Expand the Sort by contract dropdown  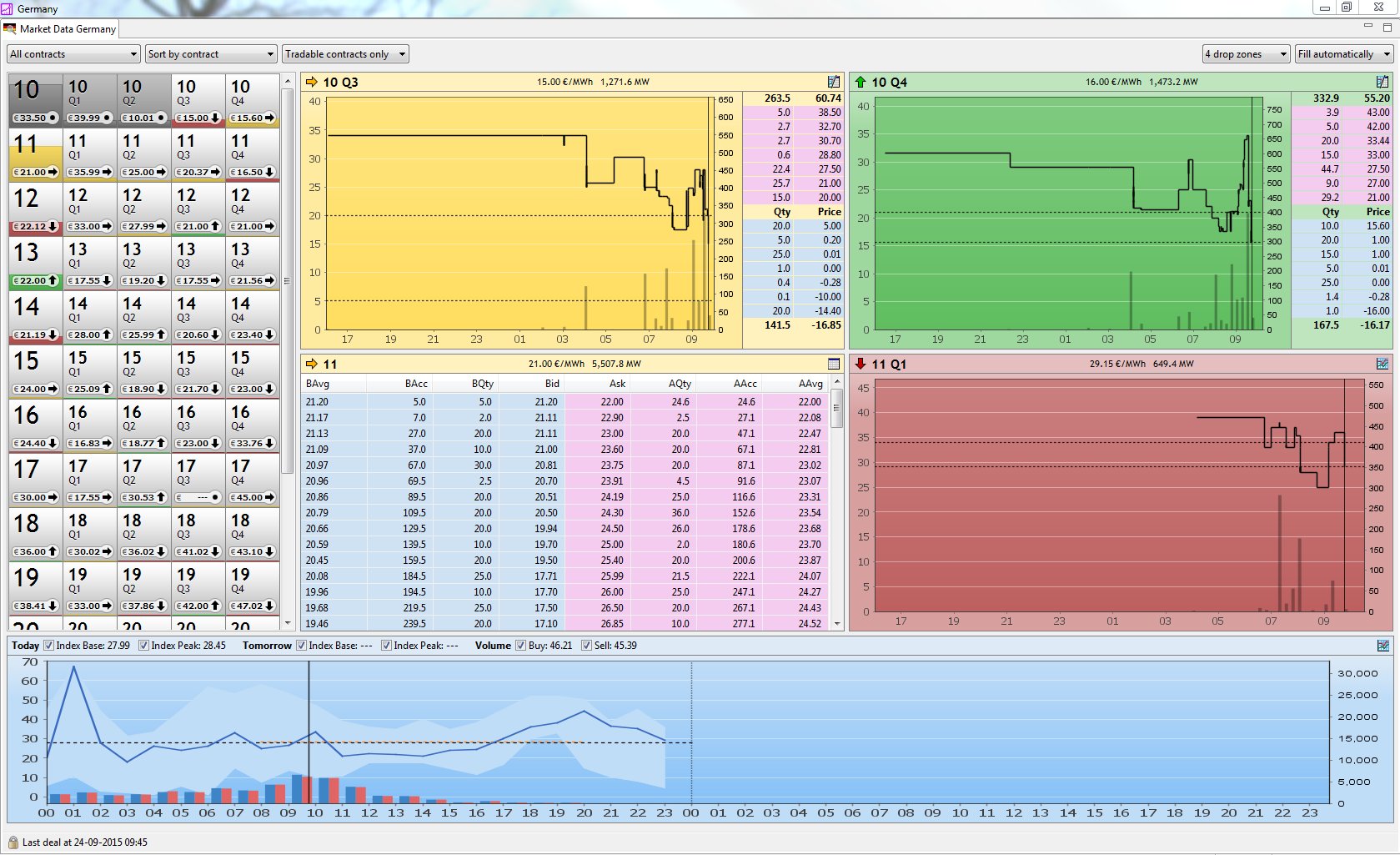click(211, 54)
